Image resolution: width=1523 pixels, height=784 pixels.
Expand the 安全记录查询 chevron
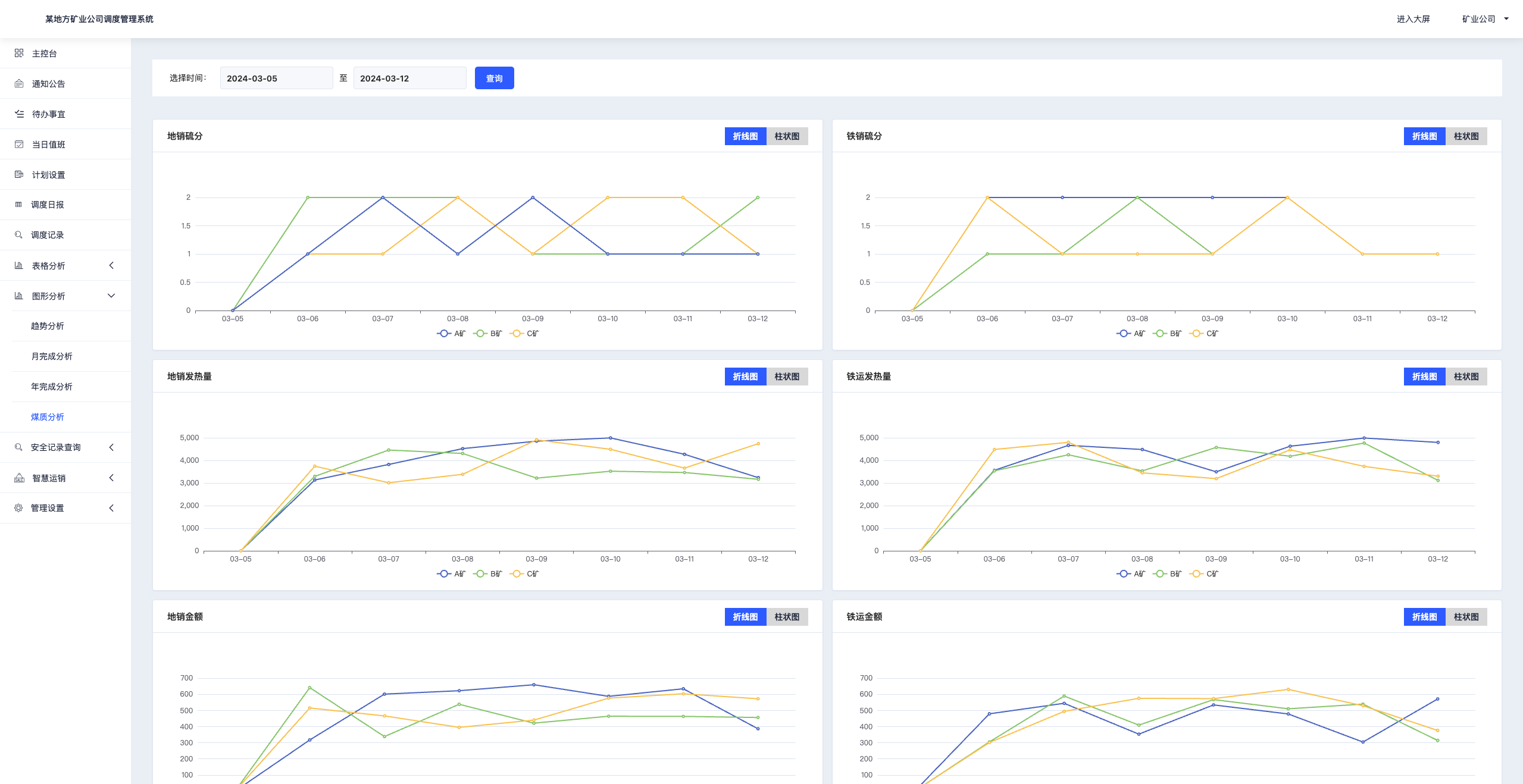click(x=111, y=447)
